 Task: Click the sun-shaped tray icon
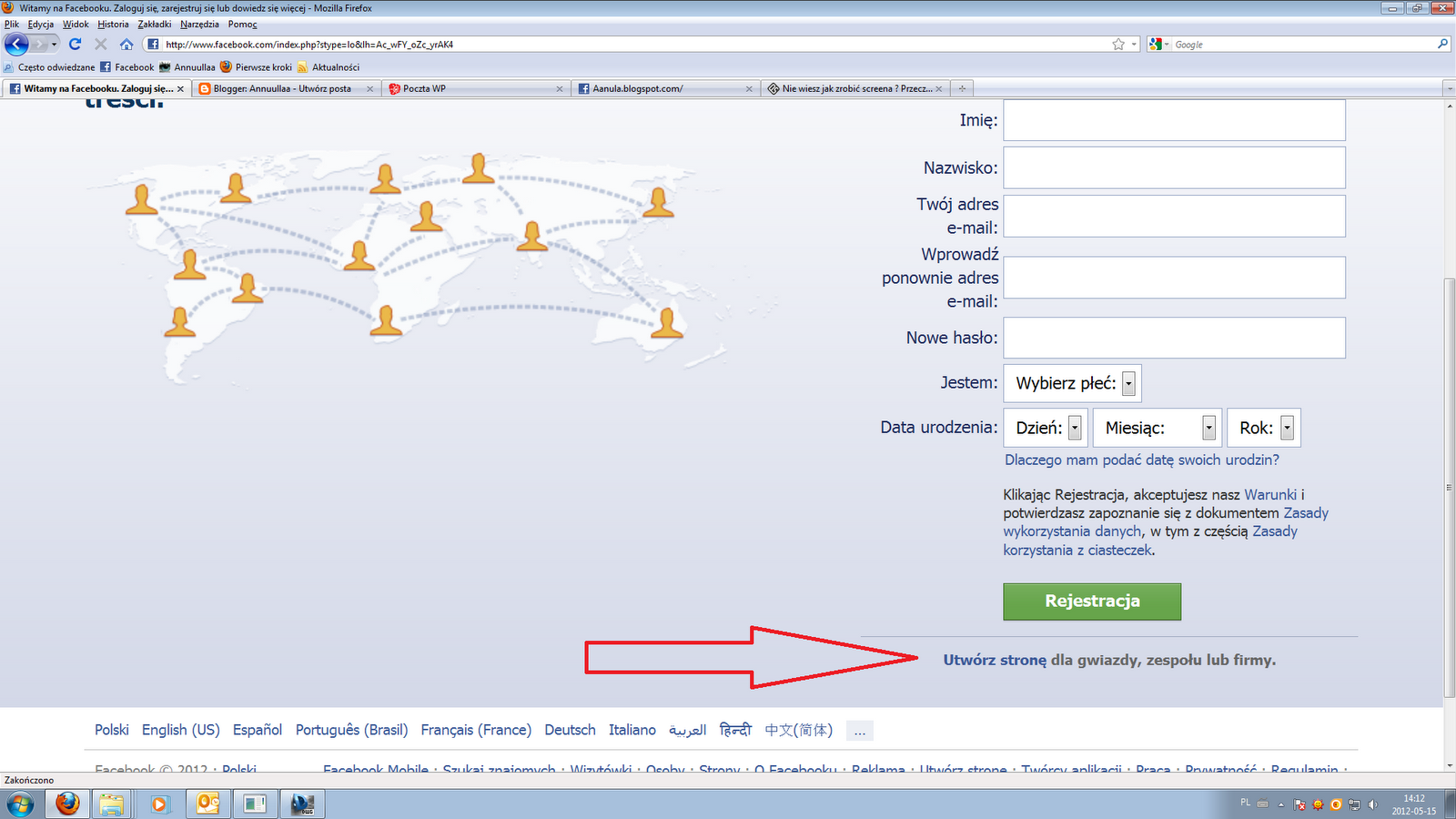point(1318,804)
